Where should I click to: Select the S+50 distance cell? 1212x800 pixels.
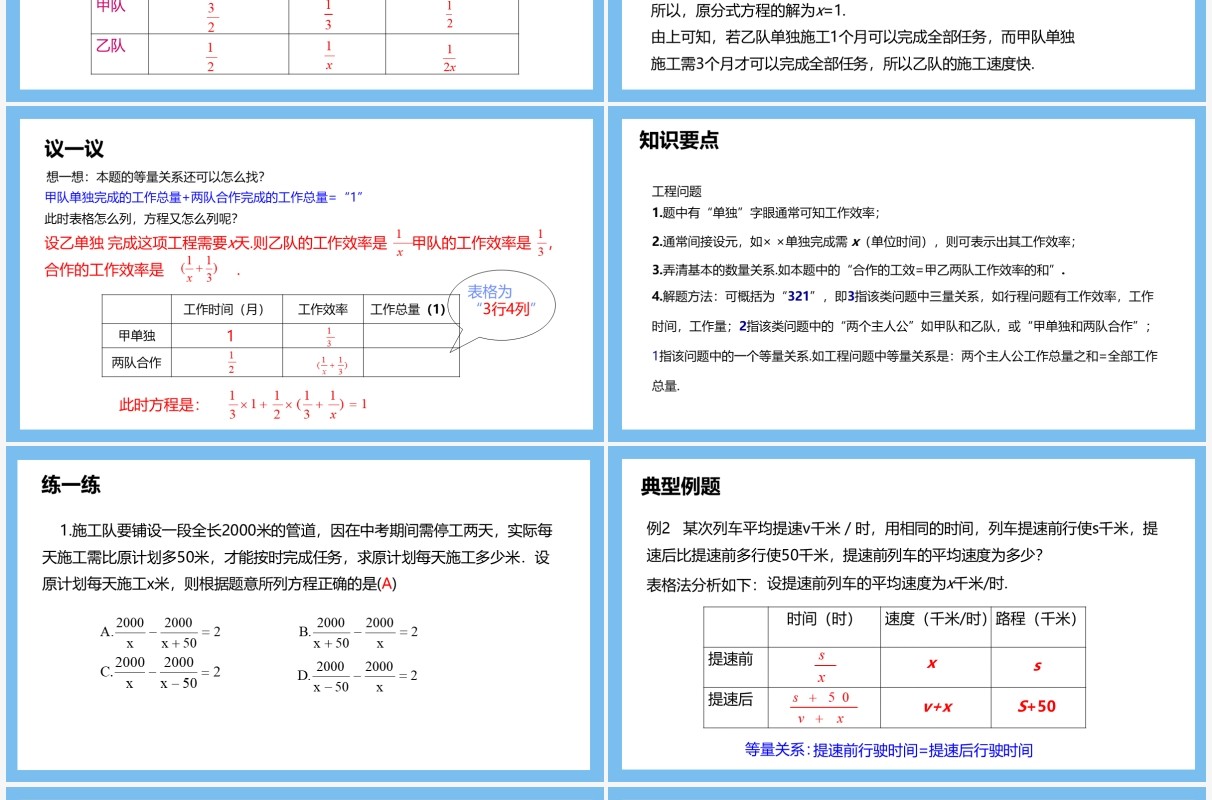coord(1037,706)
